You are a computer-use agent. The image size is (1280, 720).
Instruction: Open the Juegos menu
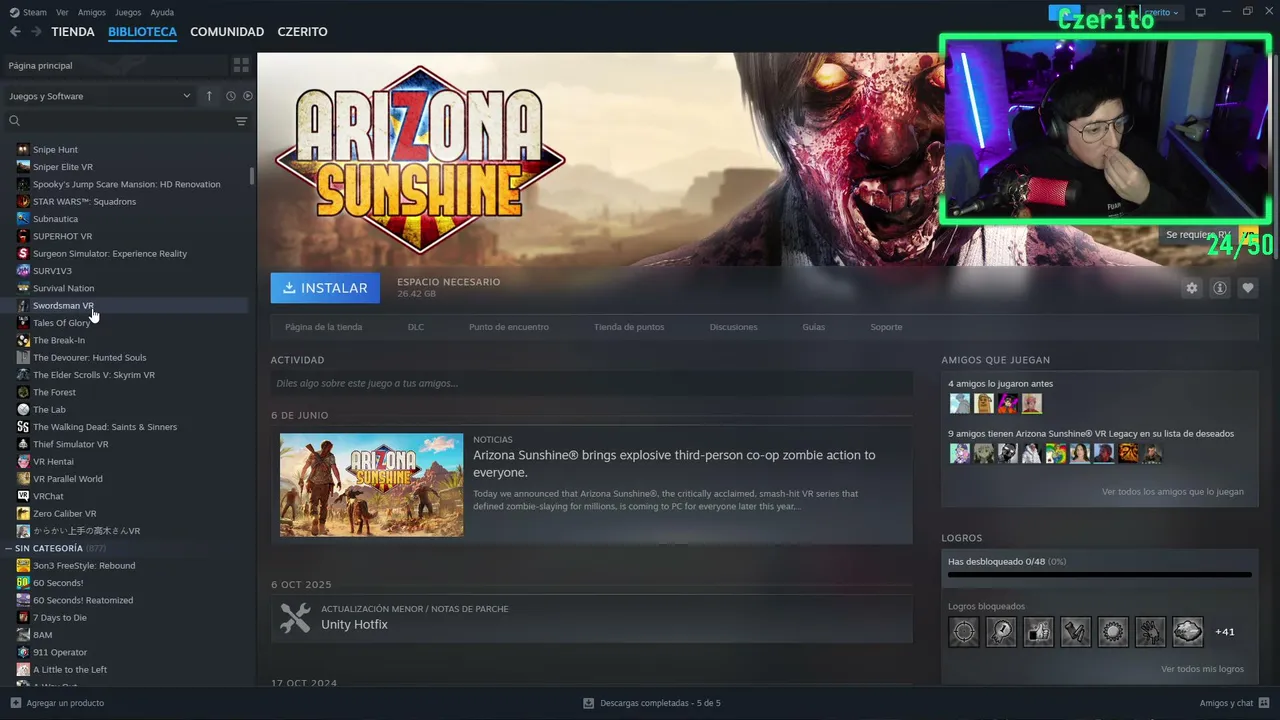coord(128,12)
